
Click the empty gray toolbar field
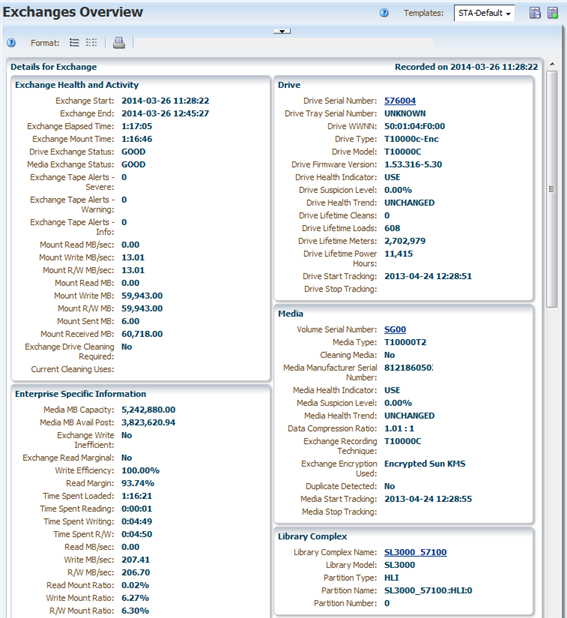284,43
